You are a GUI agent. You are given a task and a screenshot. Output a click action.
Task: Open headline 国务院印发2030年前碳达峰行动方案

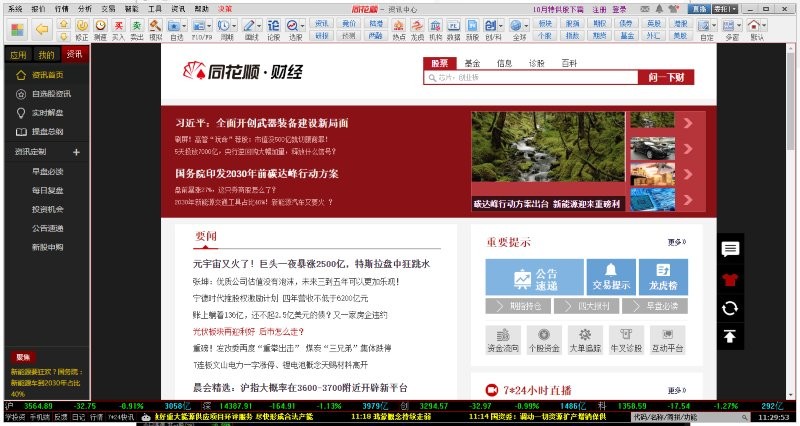257,173
